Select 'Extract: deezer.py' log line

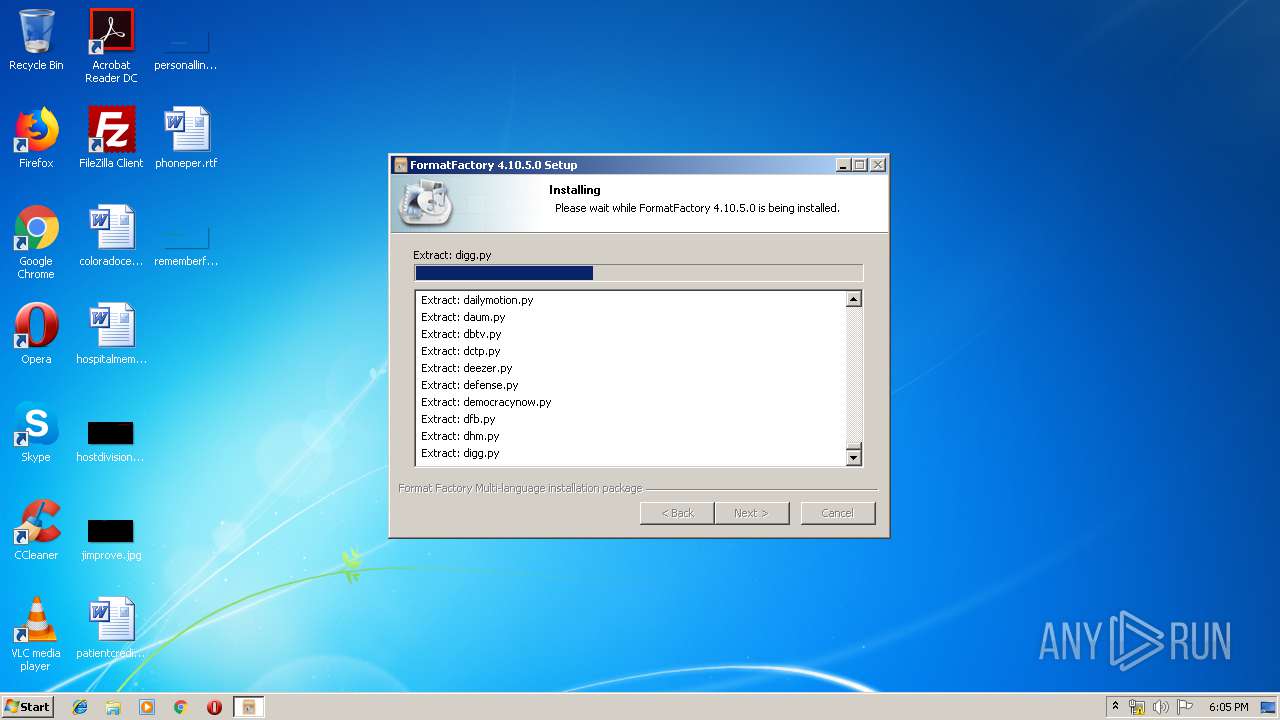pyautogui.click(x=466, y=368)
